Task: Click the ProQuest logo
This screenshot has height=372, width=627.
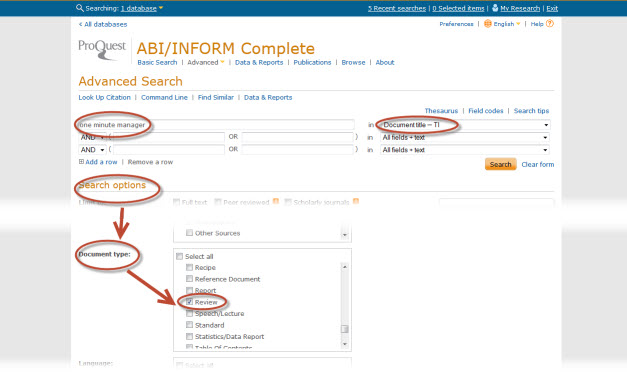Action: (x=102, y=50)
